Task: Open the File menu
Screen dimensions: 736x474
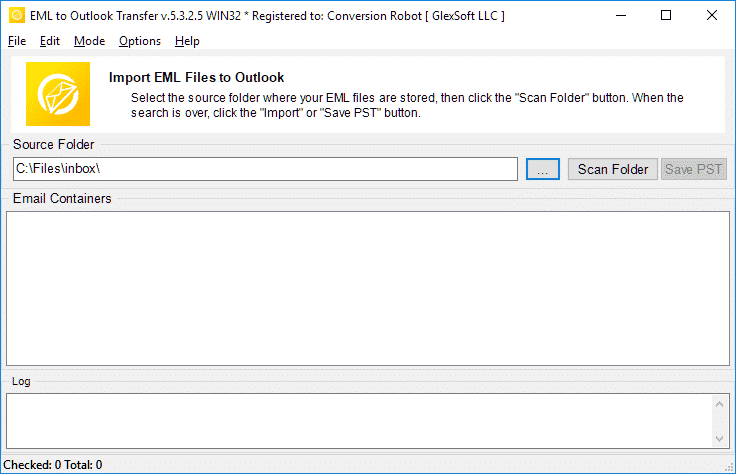Action: coord(17,41)
